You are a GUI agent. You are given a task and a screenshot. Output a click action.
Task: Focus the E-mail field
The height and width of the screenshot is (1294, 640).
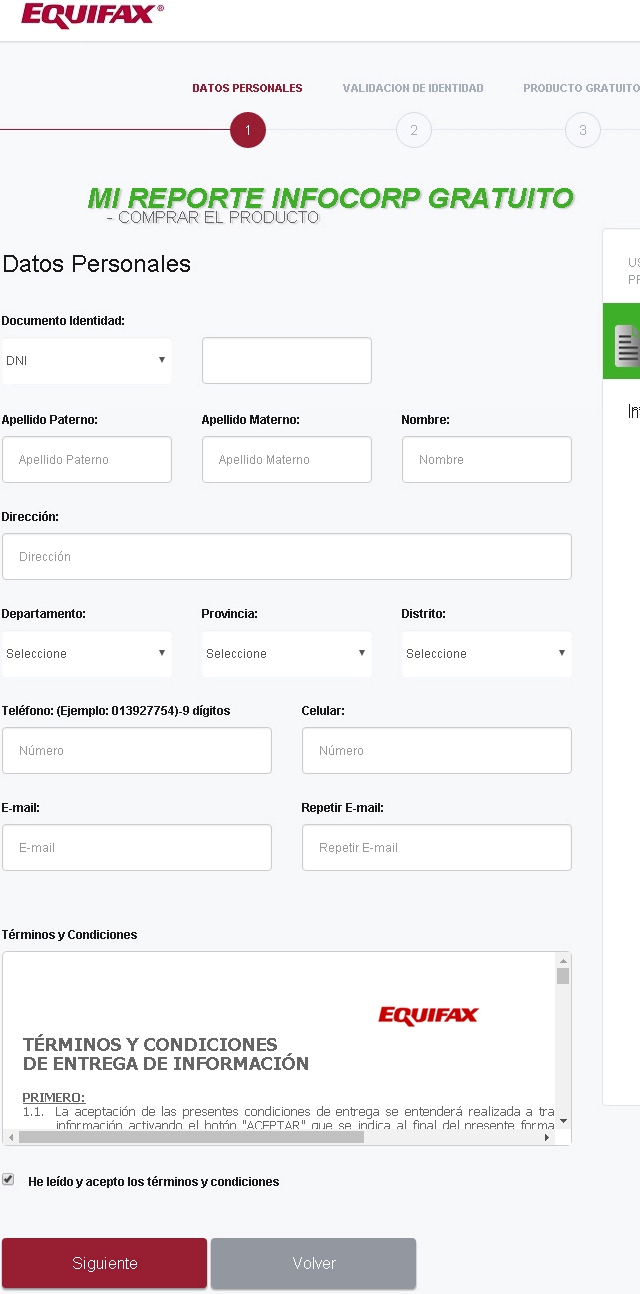coord(137,847)
